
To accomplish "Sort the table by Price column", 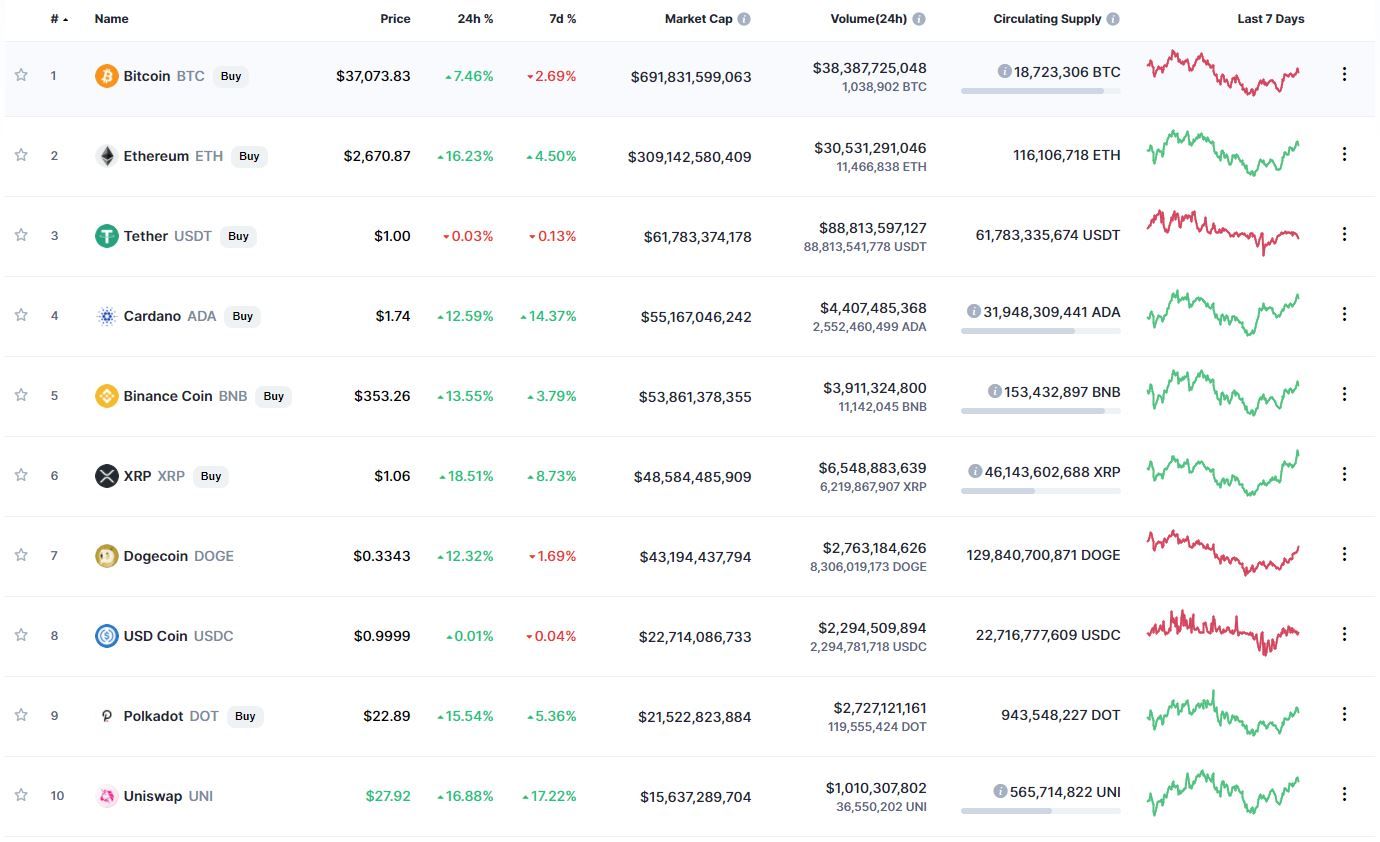I will [395, 19].
